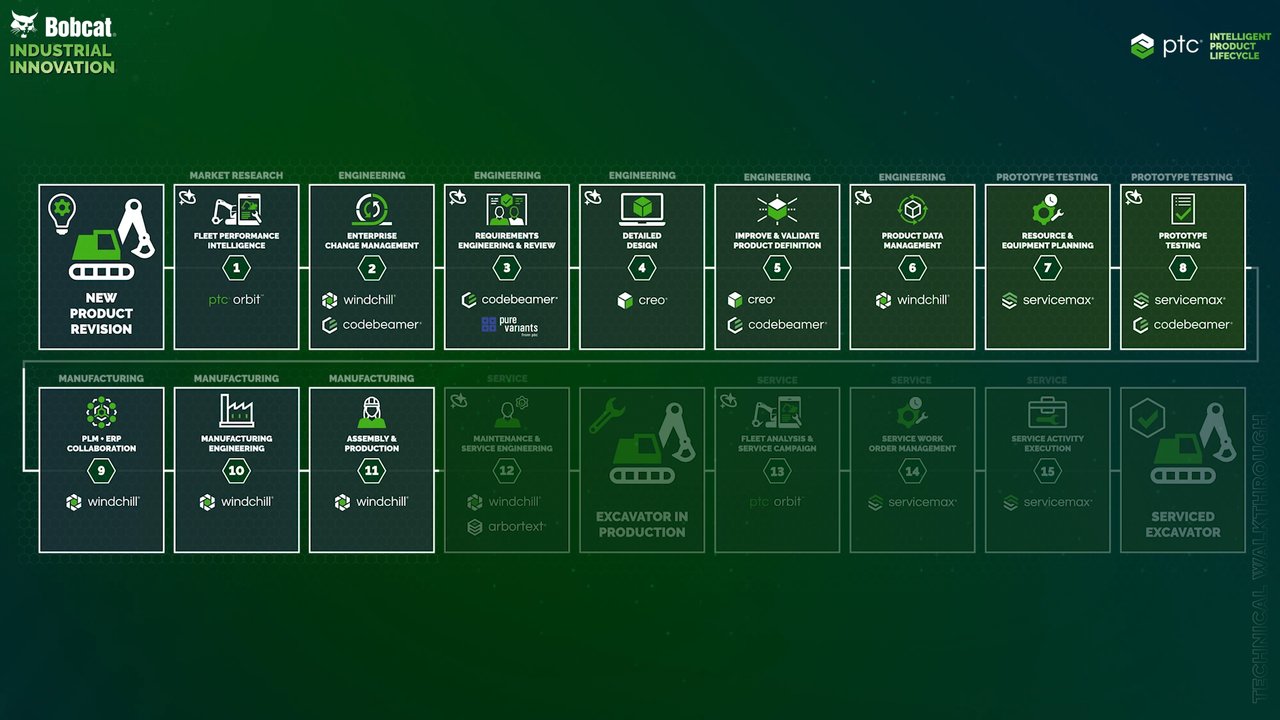Select the Resource & Equipment Planning icon
The width and height of the screenshot is (1280, 720).
(x=1047, y=209)
